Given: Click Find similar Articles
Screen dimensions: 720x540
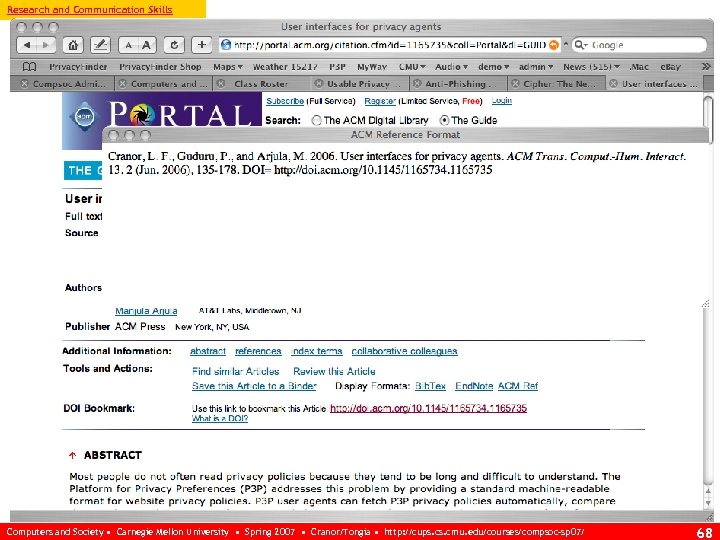Looking at the screenshot, I should [236, 371].
